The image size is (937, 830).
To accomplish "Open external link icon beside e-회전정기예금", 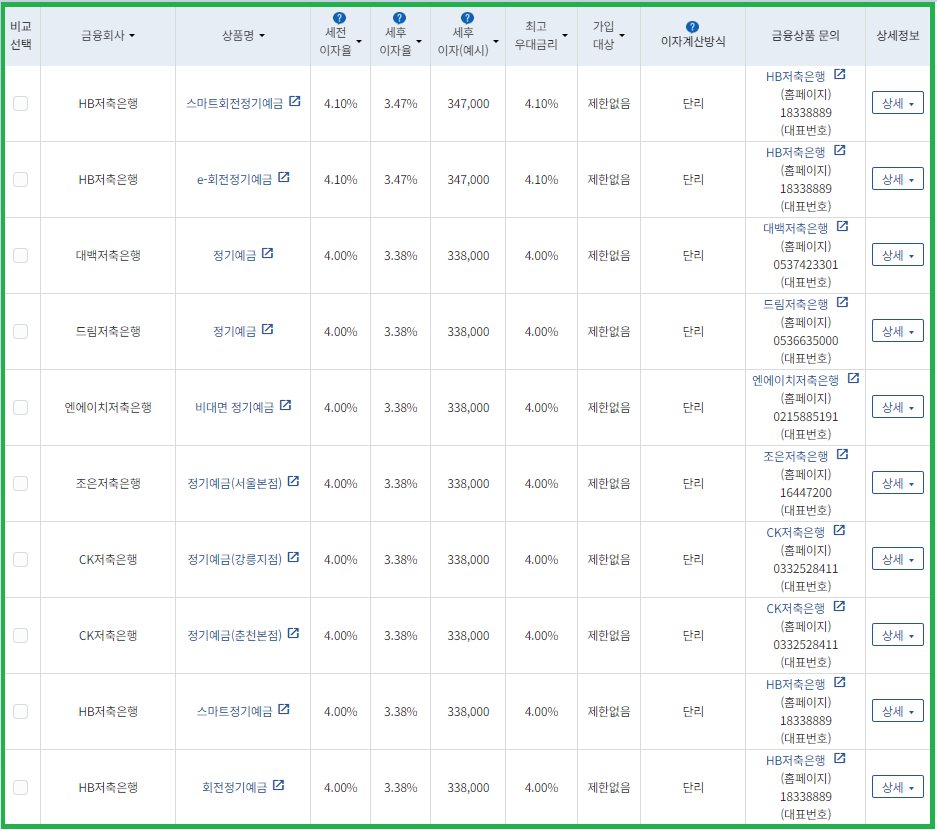I will coord(284,177).
